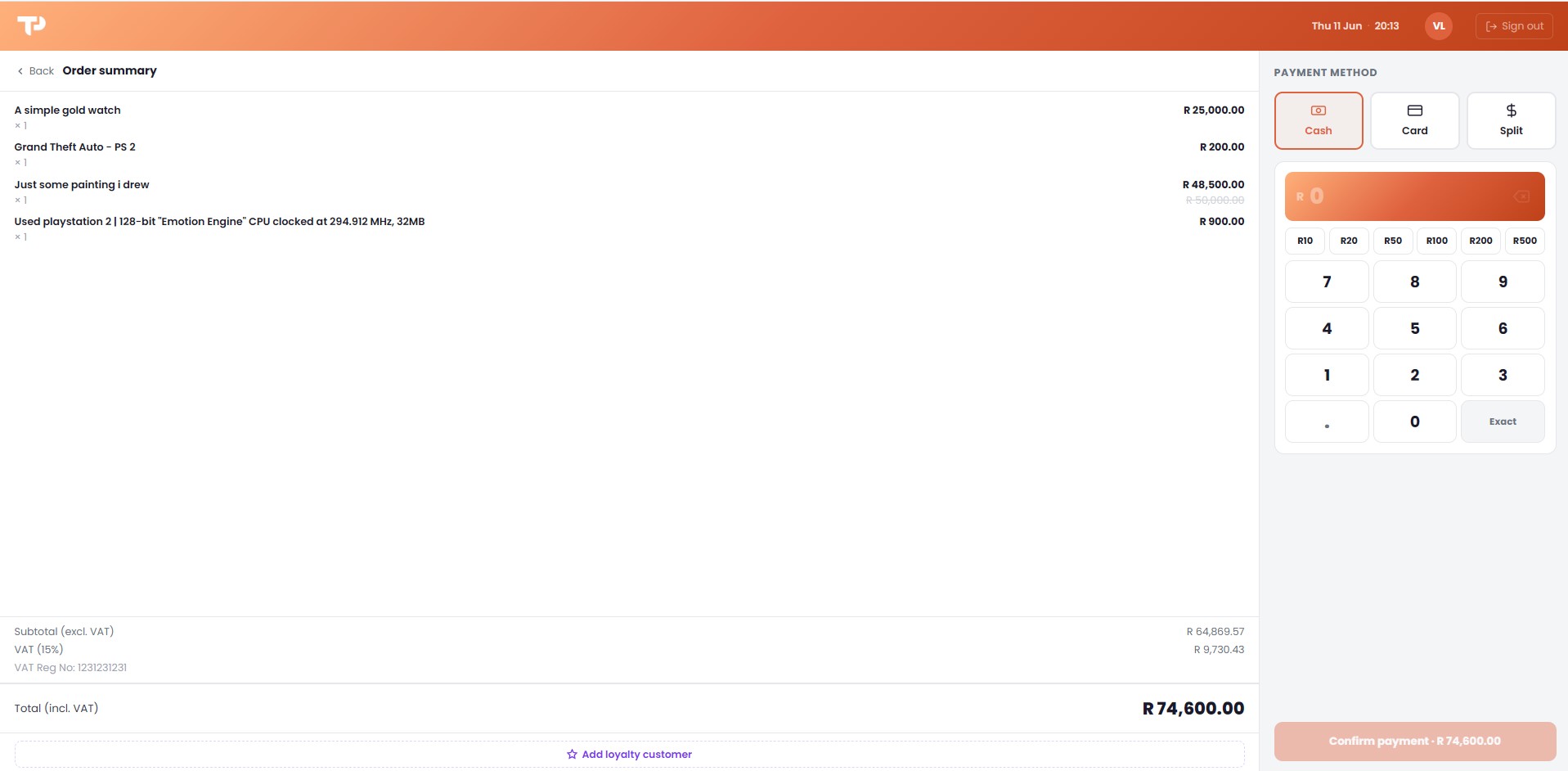The height and width of the screenshot is (771, 1568).
Task: Tap the decimal point key
Action: [x=1327, y=422]
